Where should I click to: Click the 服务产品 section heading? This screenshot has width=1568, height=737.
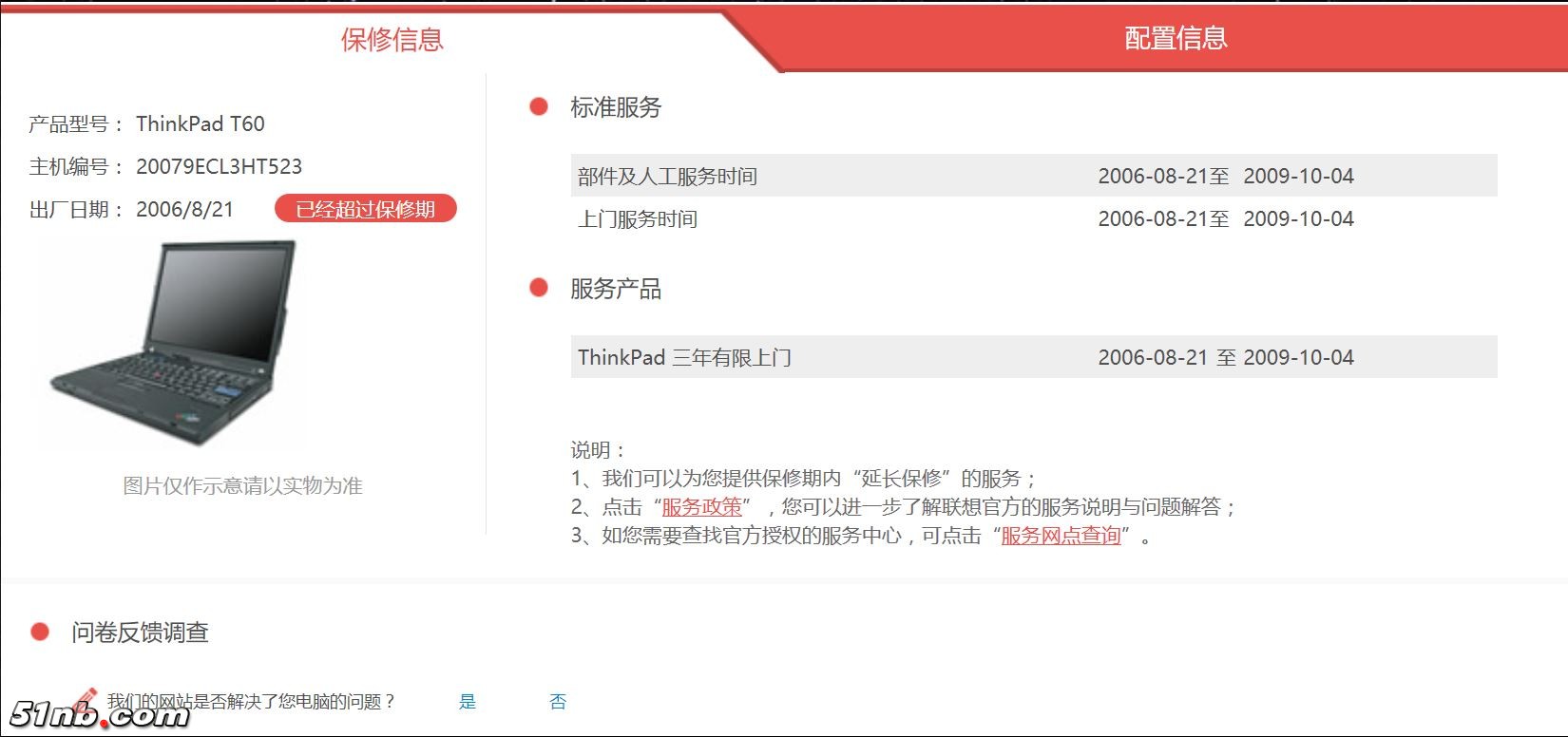point(616,289)
